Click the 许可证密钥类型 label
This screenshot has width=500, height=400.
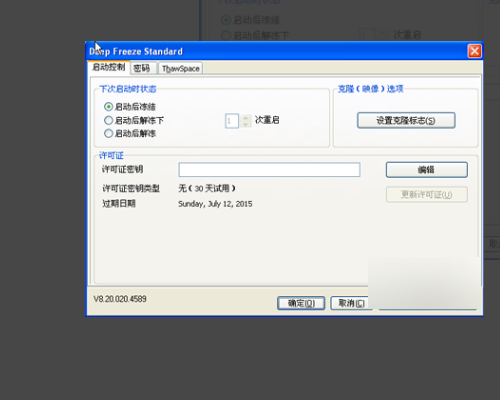point(131,188)
